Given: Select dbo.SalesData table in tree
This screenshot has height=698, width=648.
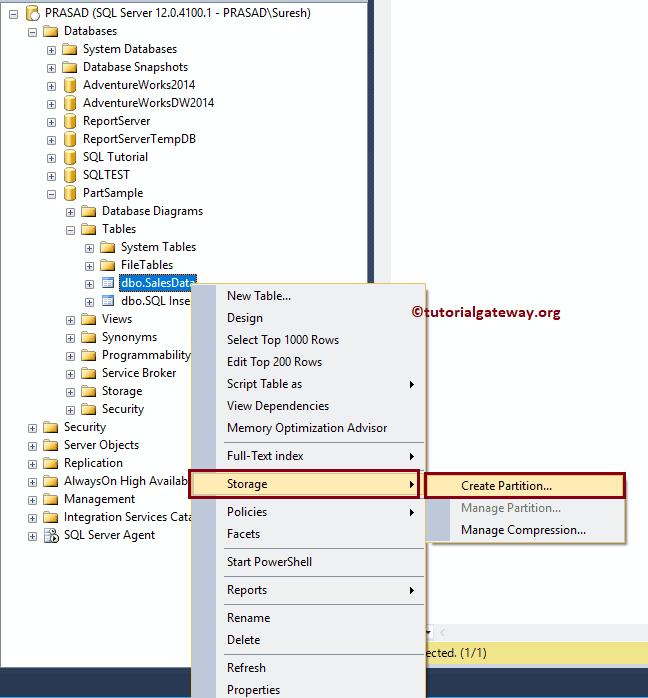Looking at the screenshot, I should (158, 283).
